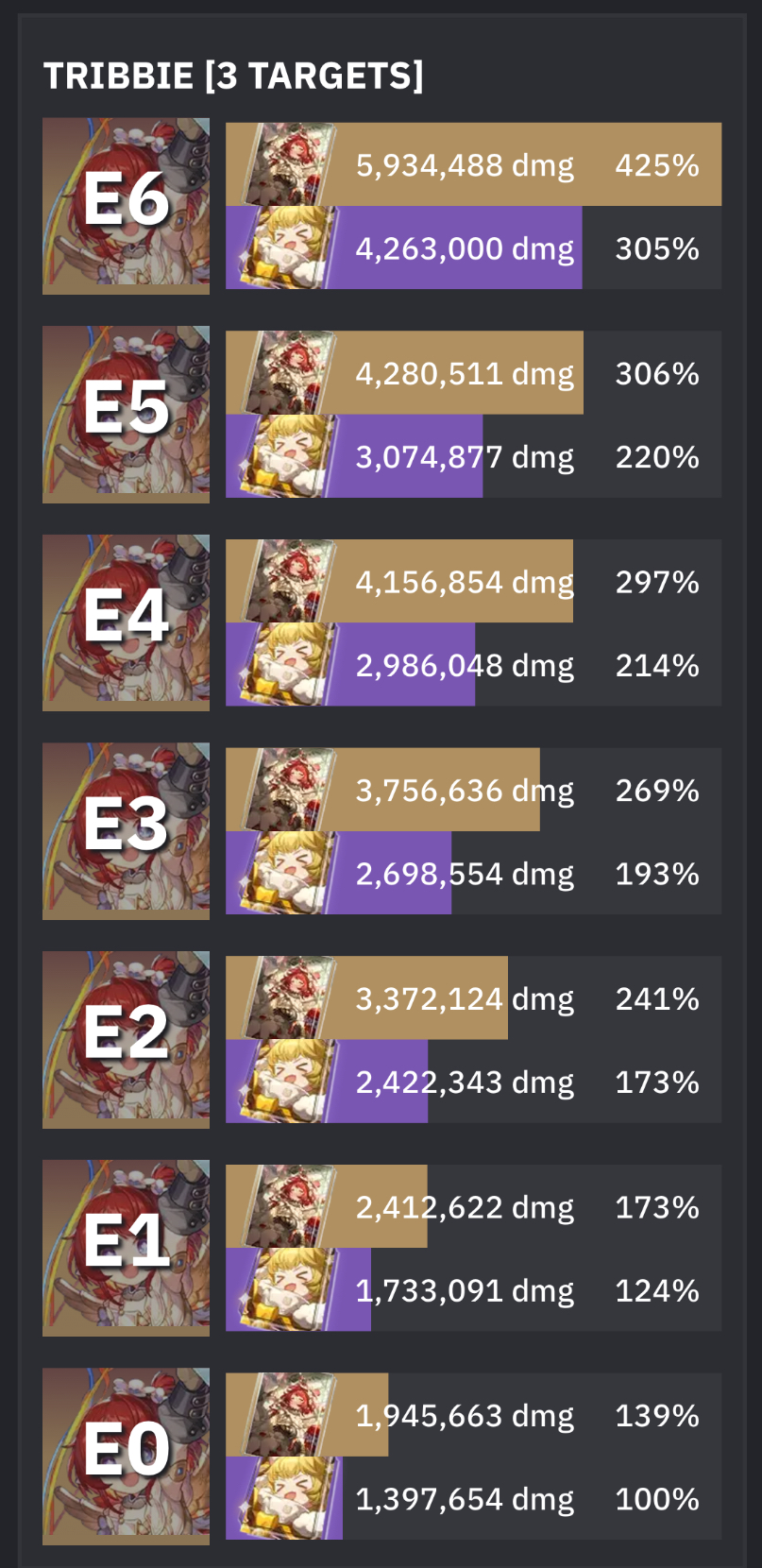This screenshot has height=1568, width=762.
Task: Click the gold 1,945,663 dmg bar
Action: pyautogui.click(x=307, y=1415)
